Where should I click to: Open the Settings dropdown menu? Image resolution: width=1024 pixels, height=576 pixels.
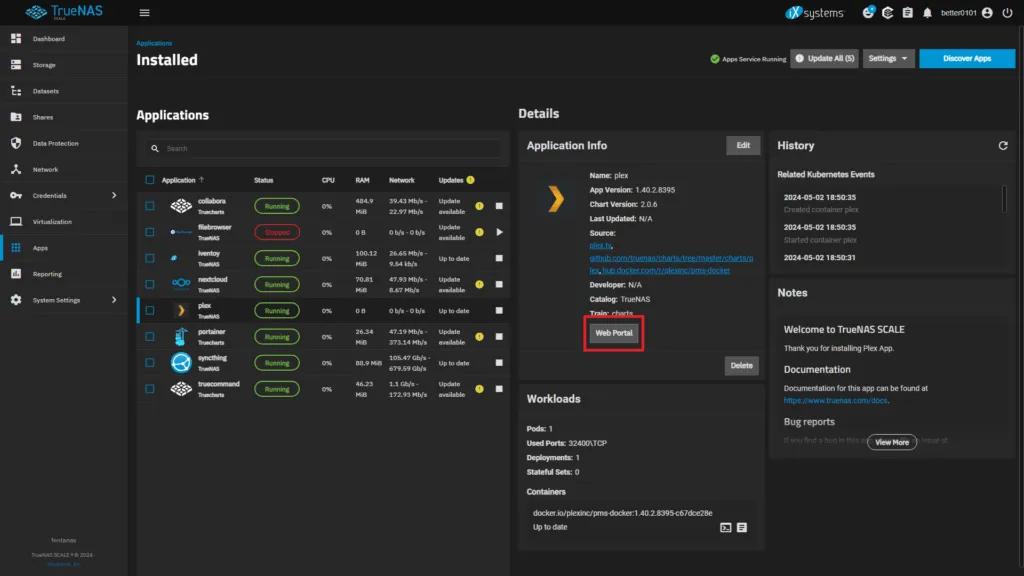click(x=888, y=58)
